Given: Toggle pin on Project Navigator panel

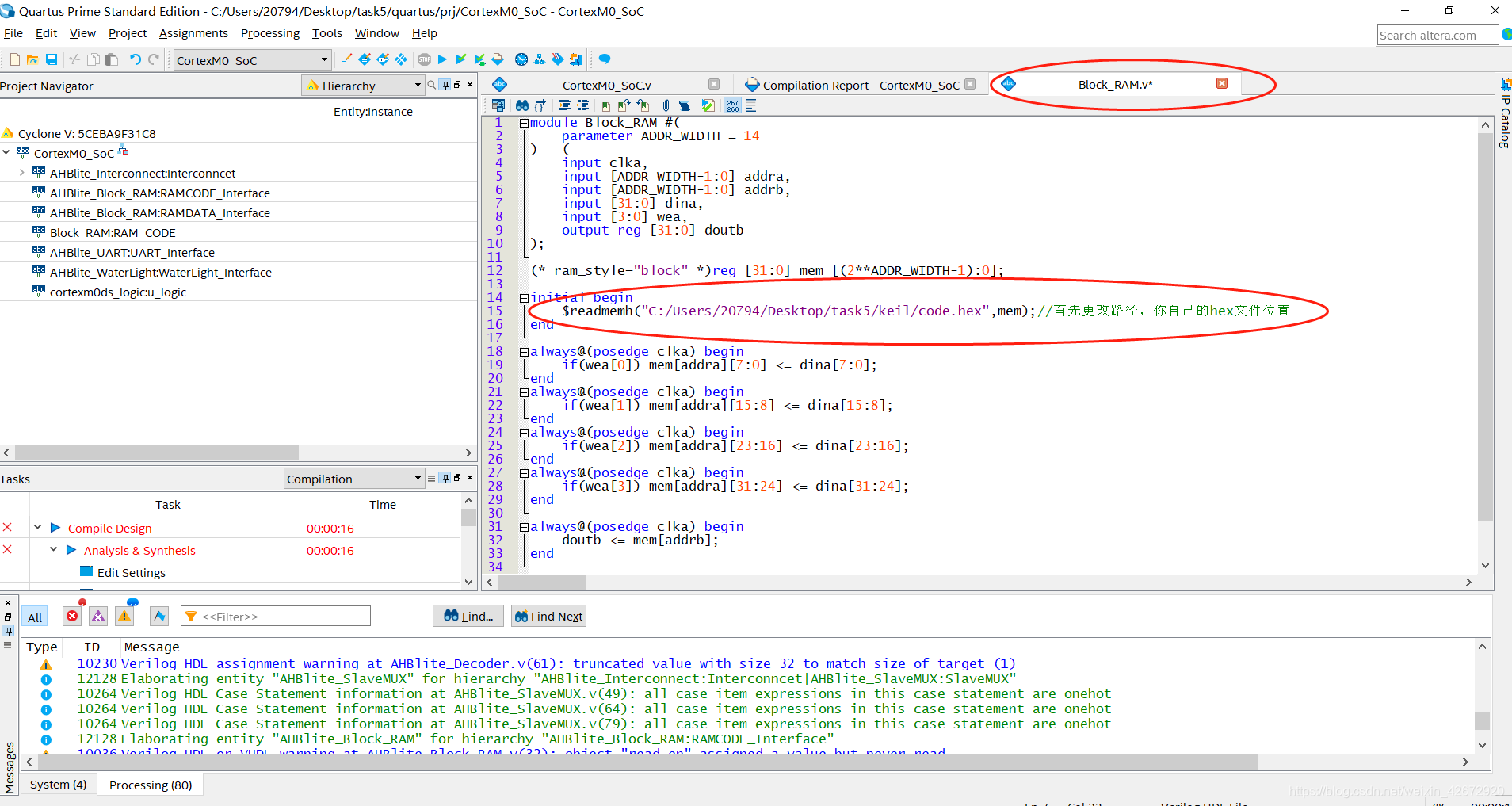Looking at the screenshot, I should click(x=445, y=84).
